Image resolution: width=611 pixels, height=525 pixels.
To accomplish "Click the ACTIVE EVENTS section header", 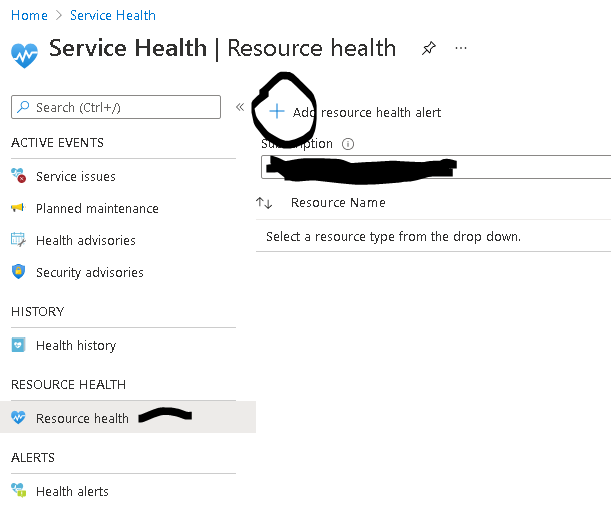I will pyautogui.click(x=57, y=143).
